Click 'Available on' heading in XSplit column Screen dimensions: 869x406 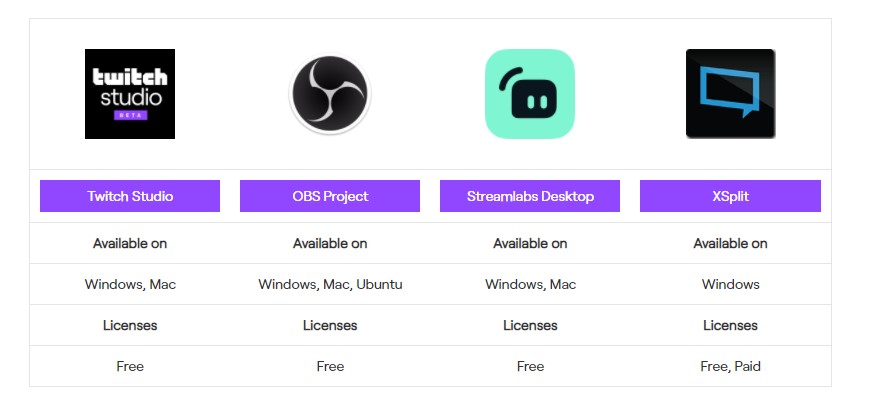pyautogui.click(x=730, y=243)
